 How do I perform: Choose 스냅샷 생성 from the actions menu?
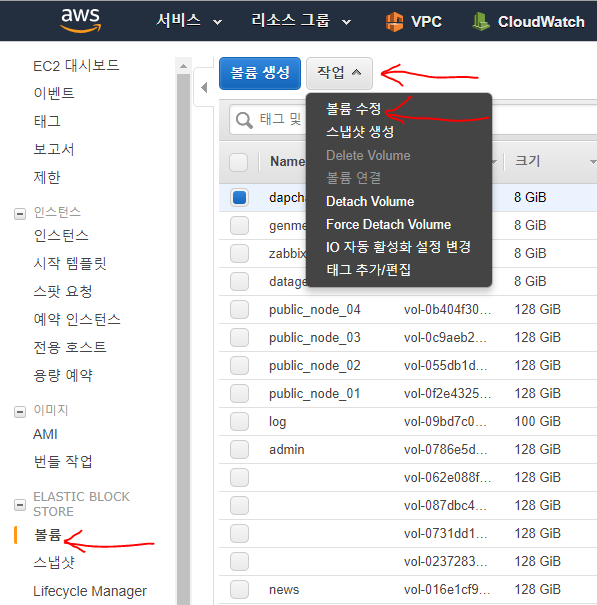(x=360, y=132)
